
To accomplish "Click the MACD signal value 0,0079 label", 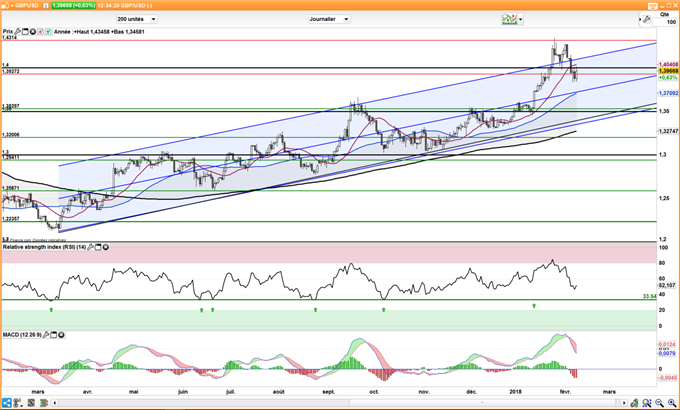I will [x=667, y=354].
